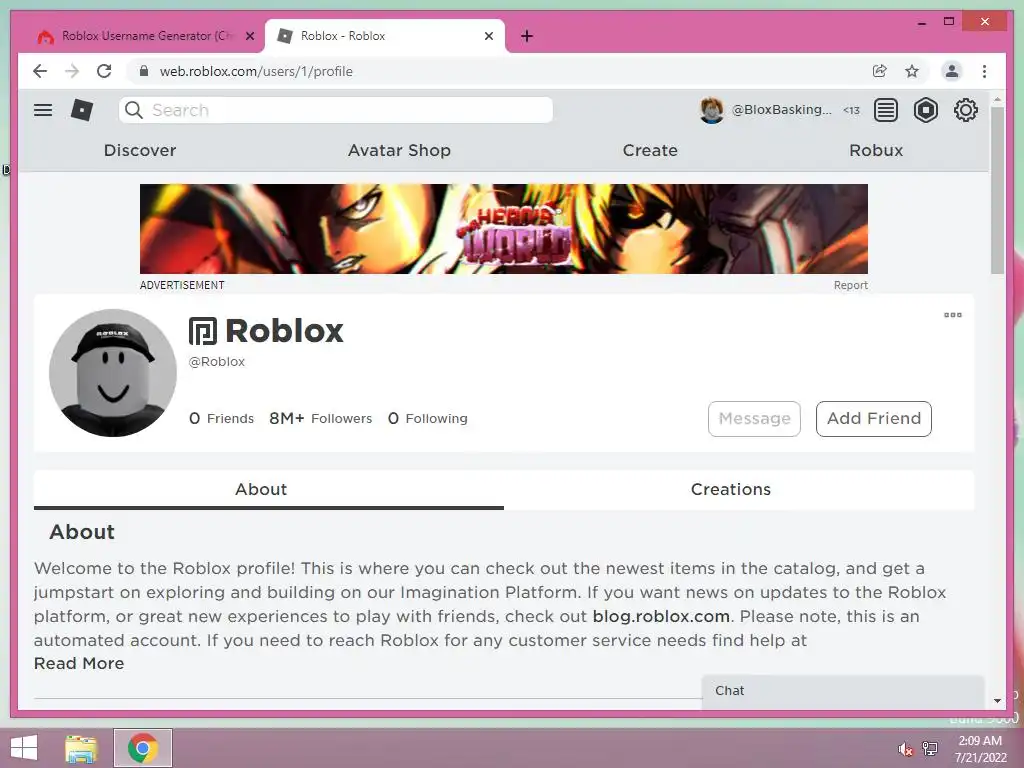Click Read More in About section
Screen dimensions: 1024x768
[79, 664]
